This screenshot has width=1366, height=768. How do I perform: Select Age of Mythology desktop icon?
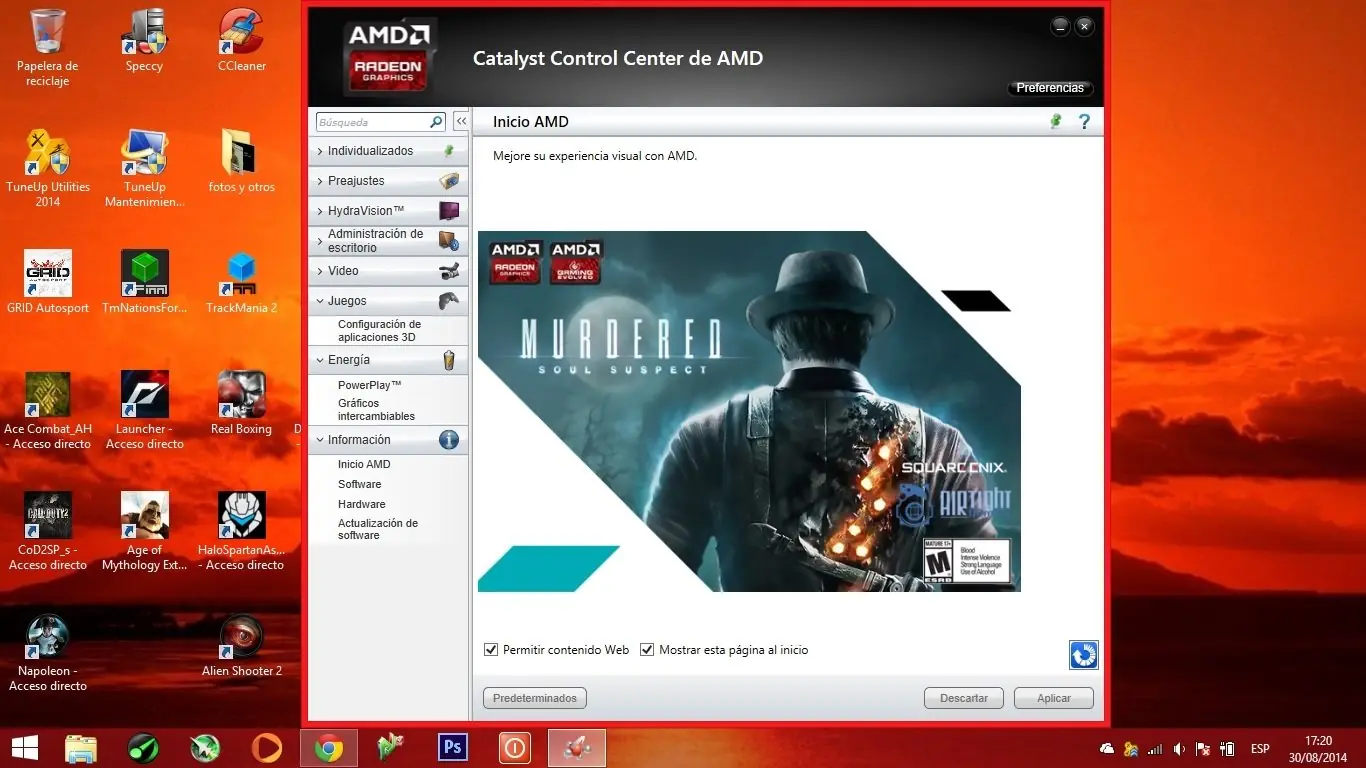coord(144,531)
